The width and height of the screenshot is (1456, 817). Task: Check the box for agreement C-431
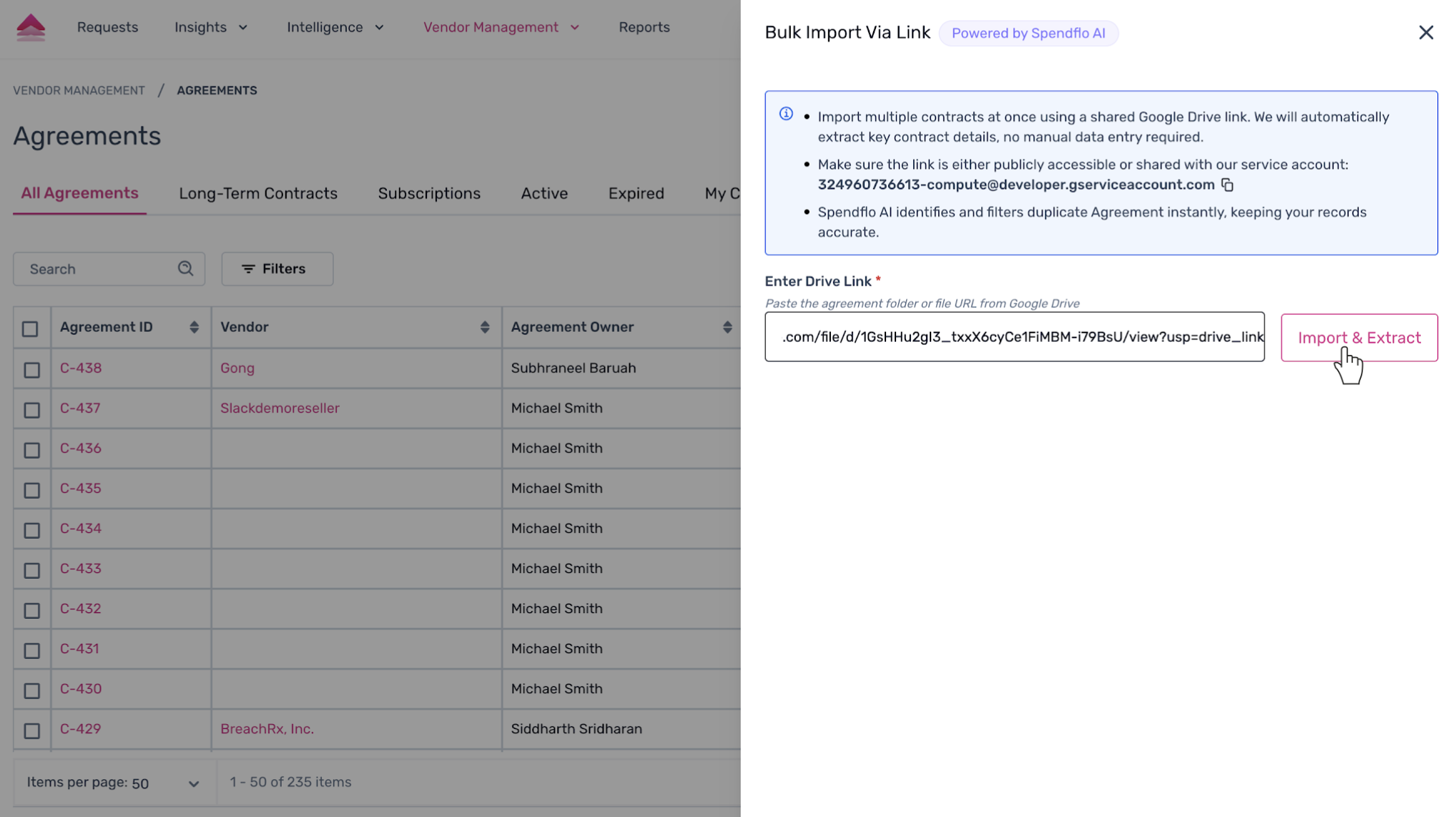[x=31, y=650]
